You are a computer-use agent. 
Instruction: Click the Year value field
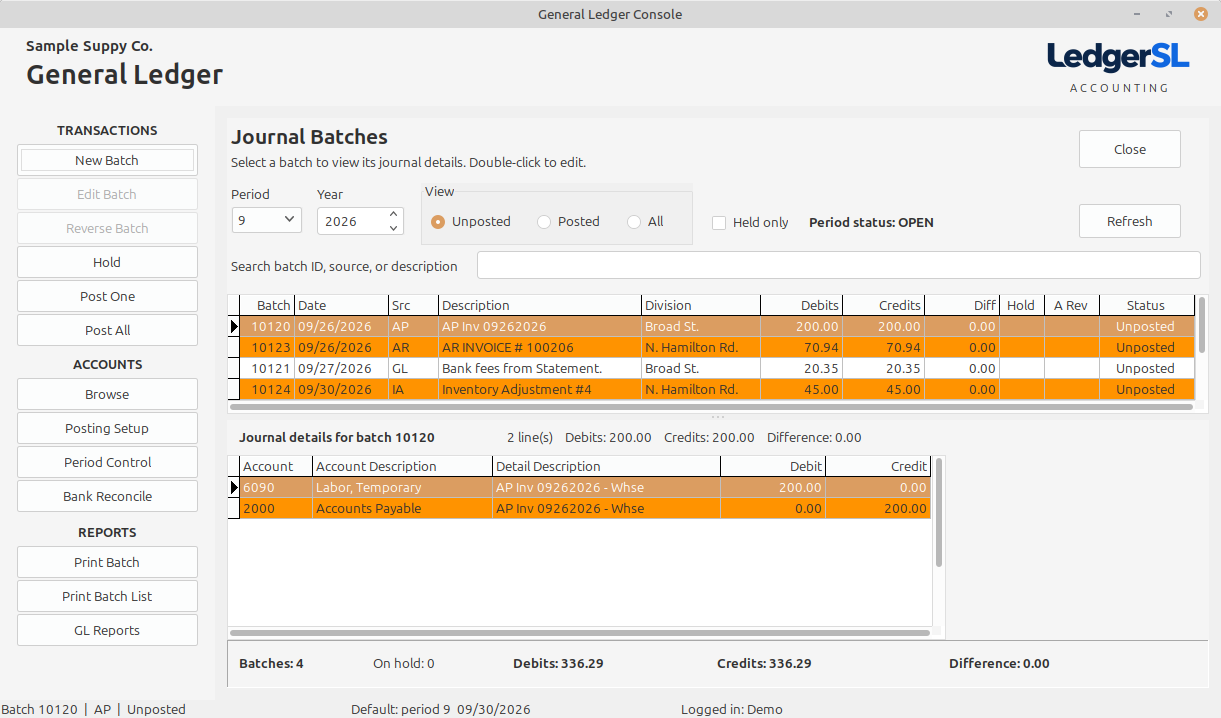tap(351, 221)
